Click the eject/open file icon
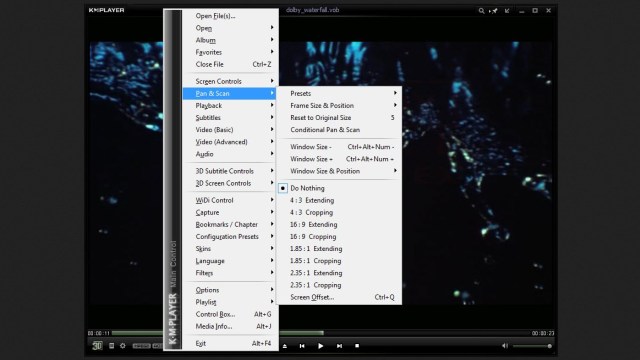The height and width of the screenshot is (360, 640). (284, 346)
